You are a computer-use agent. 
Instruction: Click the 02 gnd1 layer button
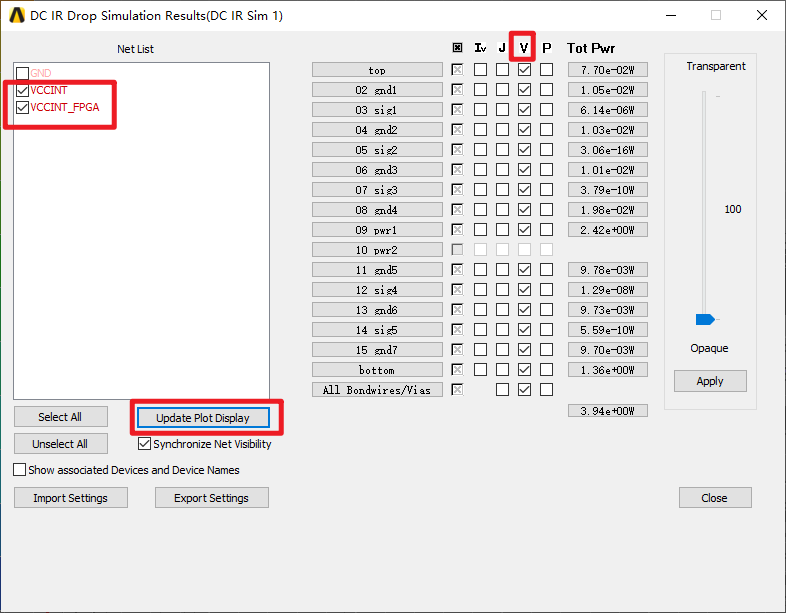377,90
